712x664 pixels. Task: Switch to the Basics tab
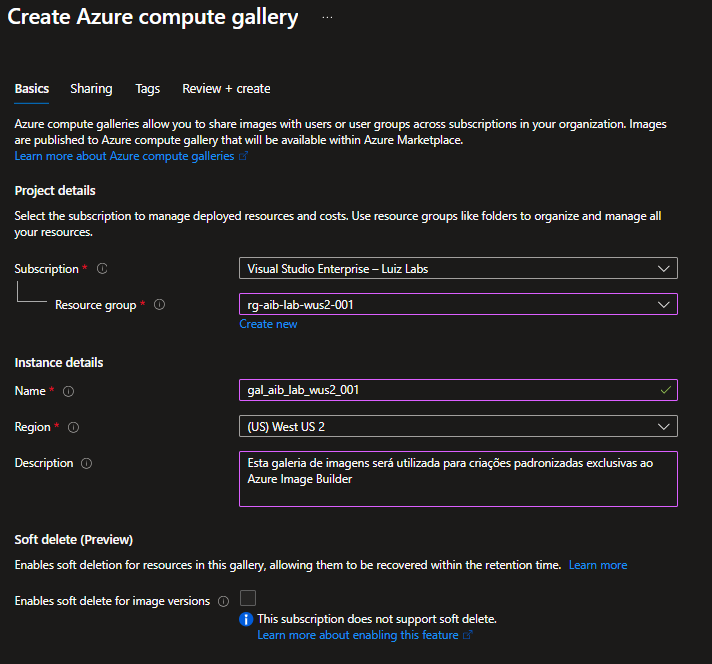pos(32,89)
